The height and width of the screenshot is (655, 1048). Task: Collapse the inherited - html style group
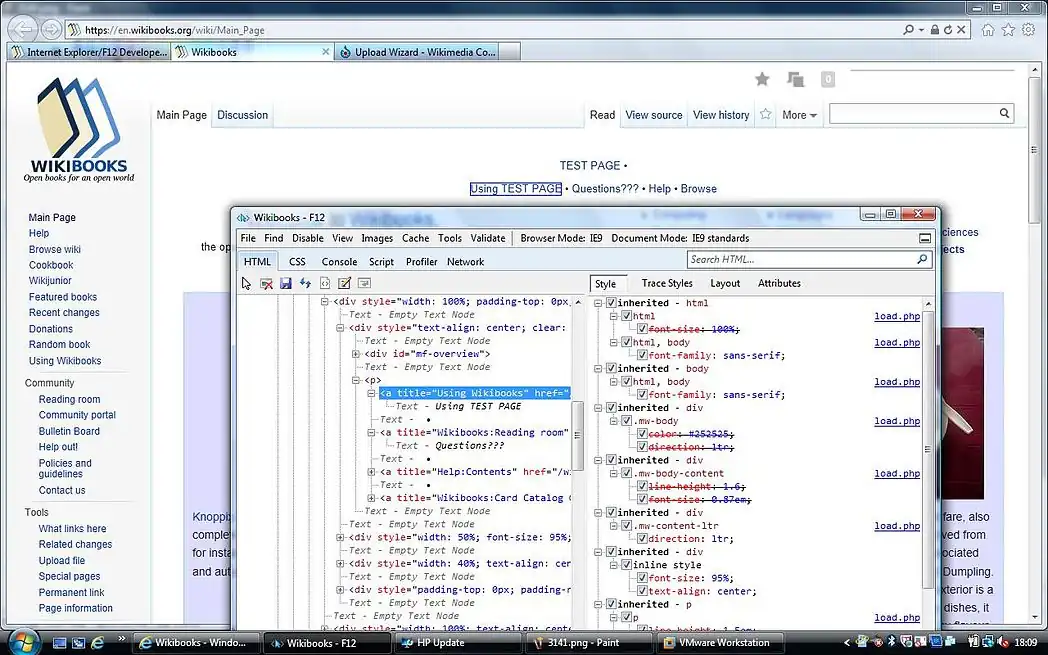pos(599,301)
